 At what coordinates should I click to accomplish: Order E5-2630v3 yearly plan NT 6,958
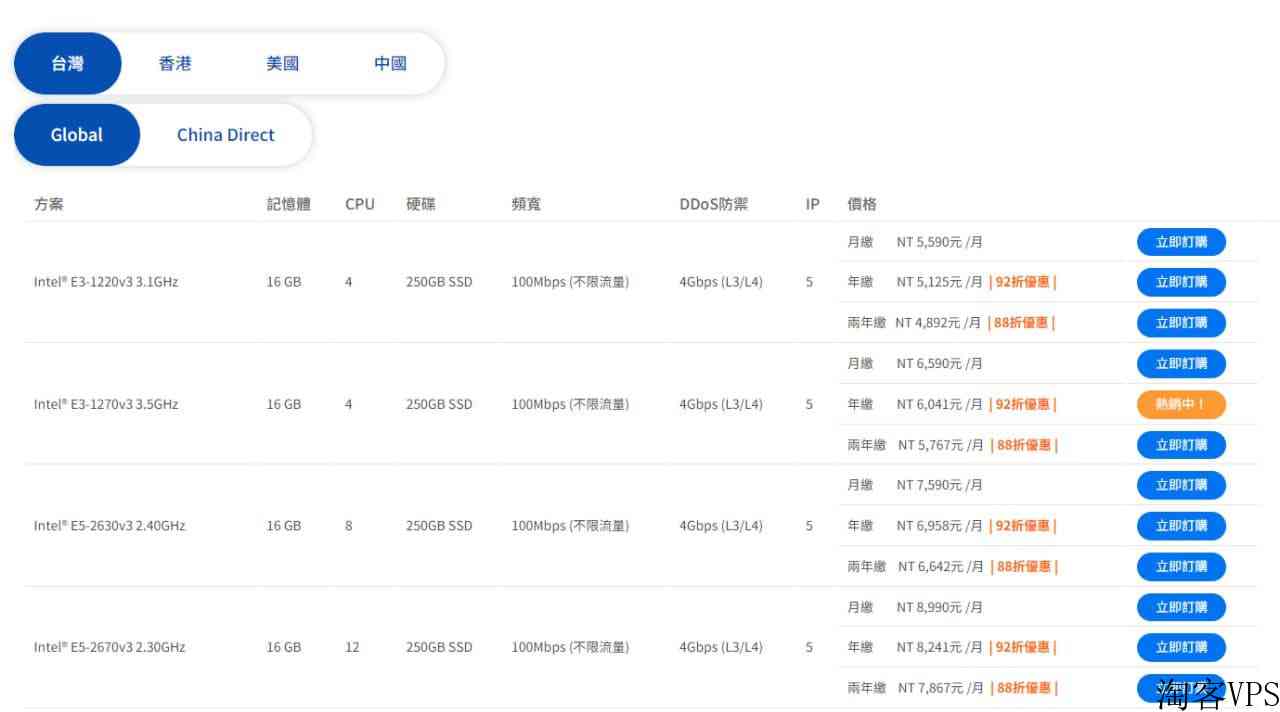coord(1181,526)
